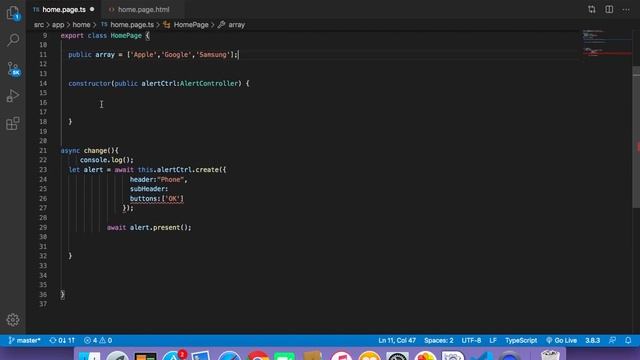Split the editor to the right

tap(609, 9)
